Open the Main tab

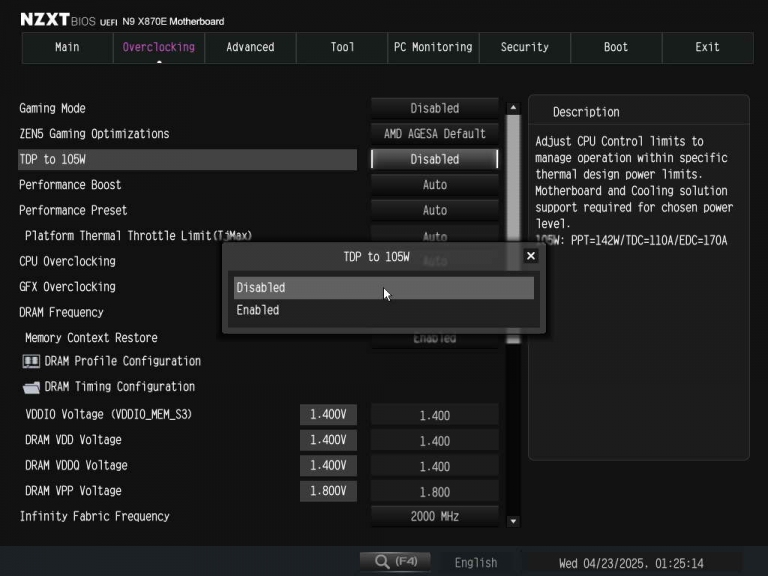click(x=67, y=48)
